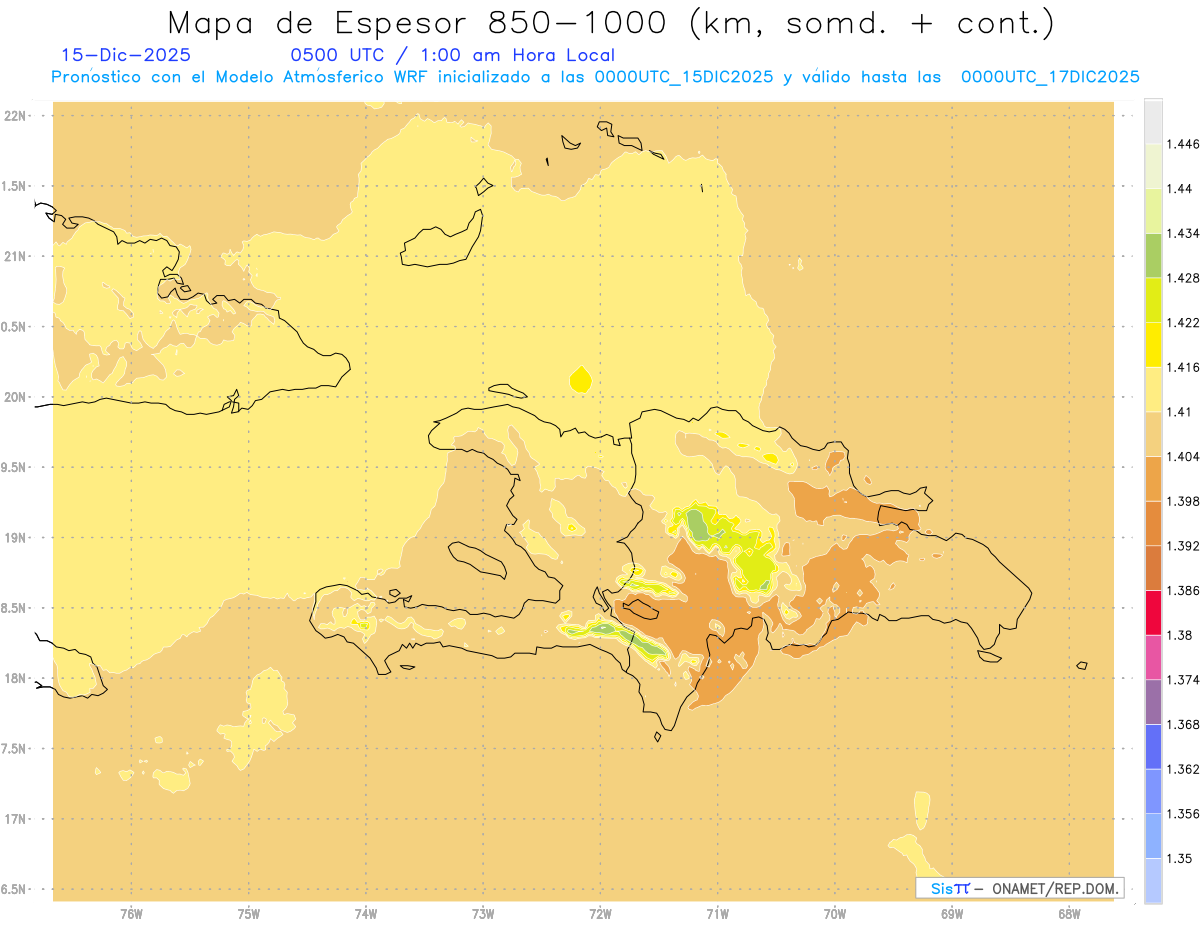Click the 21N latitude axis label

click(x=16, y=256)
